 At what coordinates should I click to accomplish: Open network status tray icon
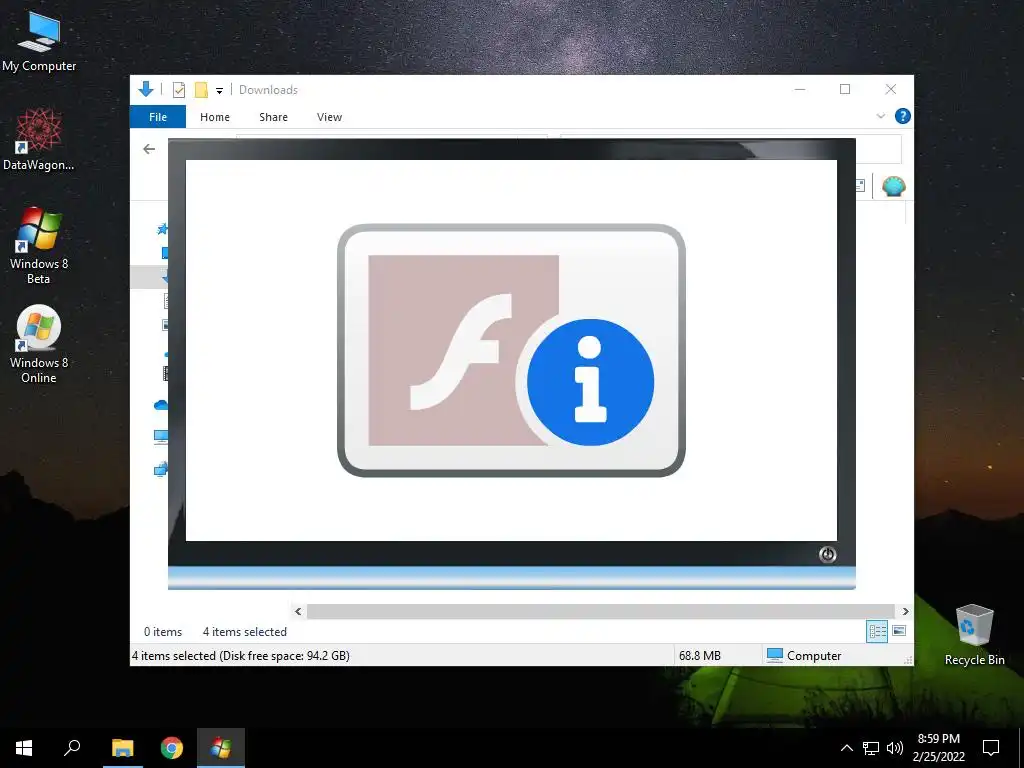(871, 748)
